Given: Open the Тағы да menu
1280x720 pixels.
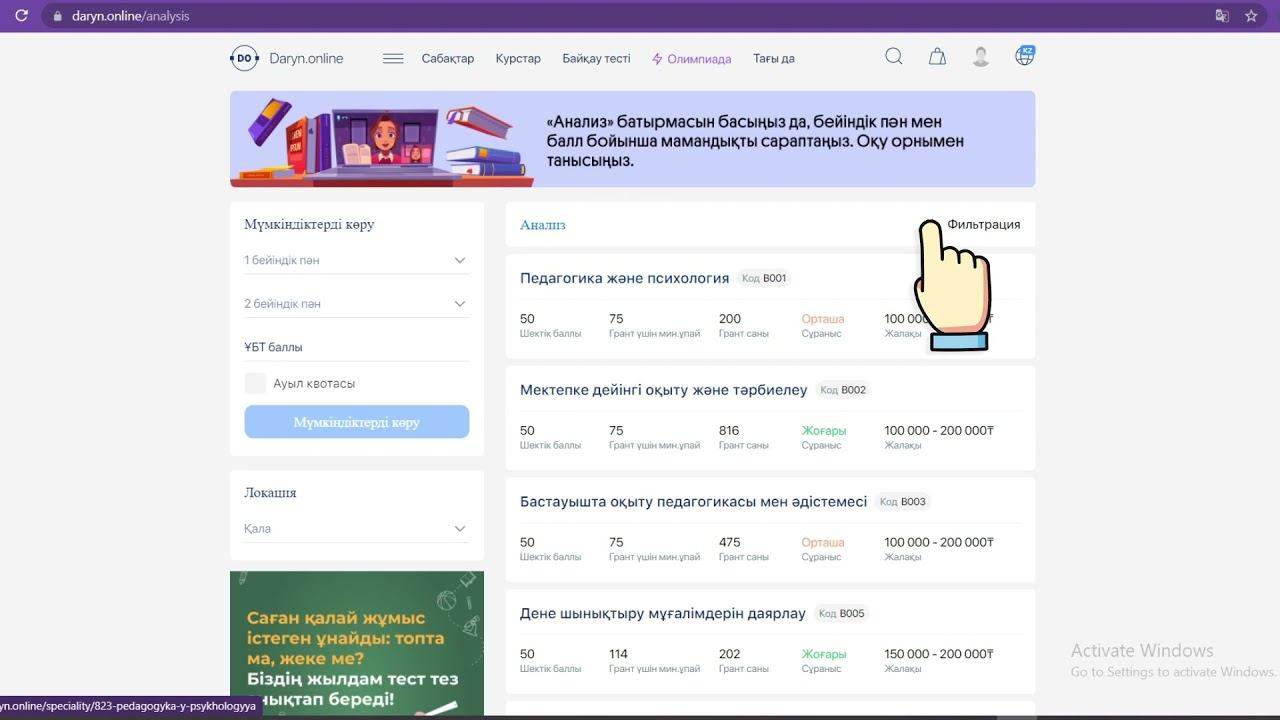Looking at the screenshot, I should coord(774,59).
